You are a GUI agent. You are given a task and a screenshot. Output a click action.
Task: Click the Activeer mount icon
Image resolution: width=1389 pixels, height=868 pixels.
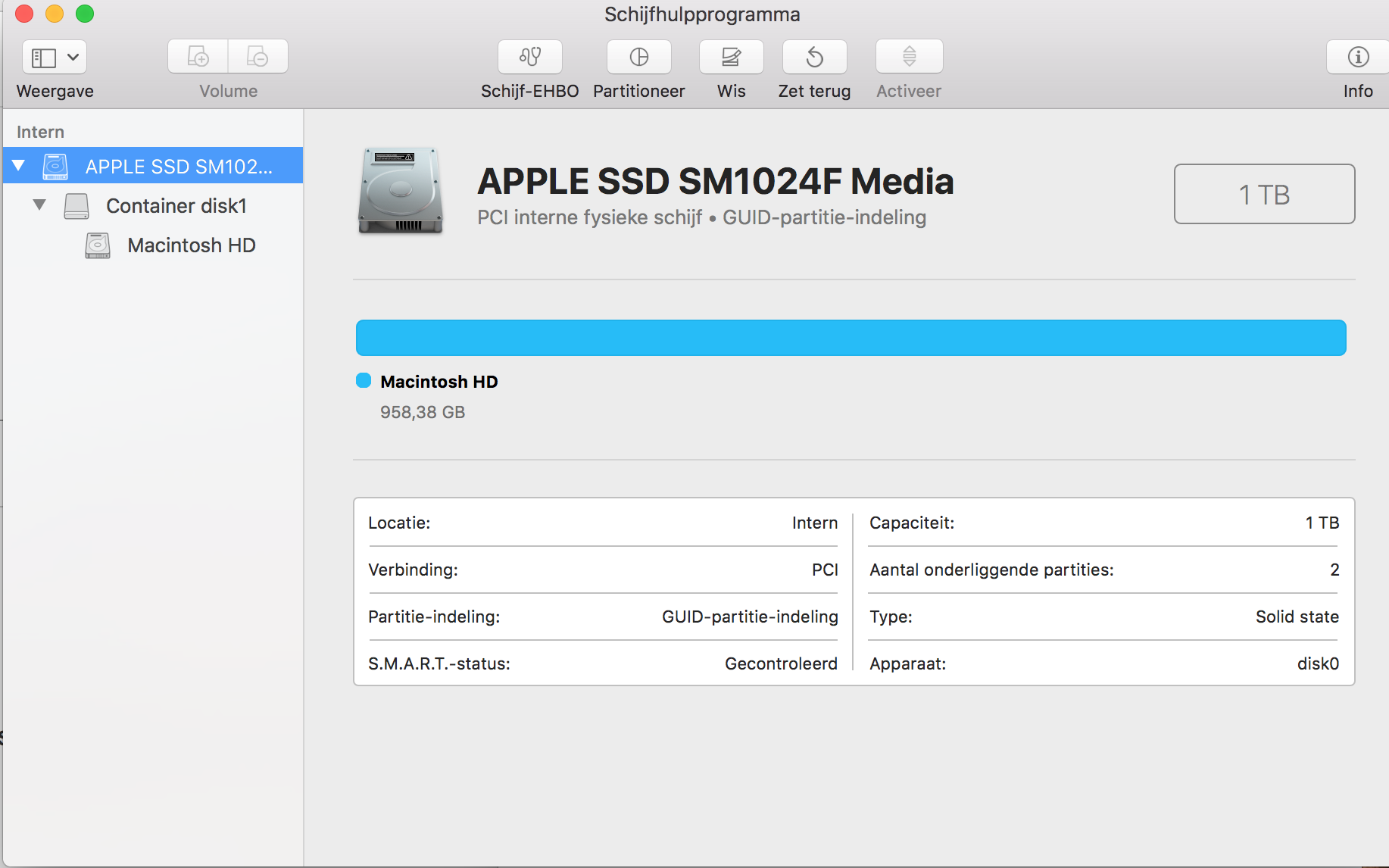[909, 57]
